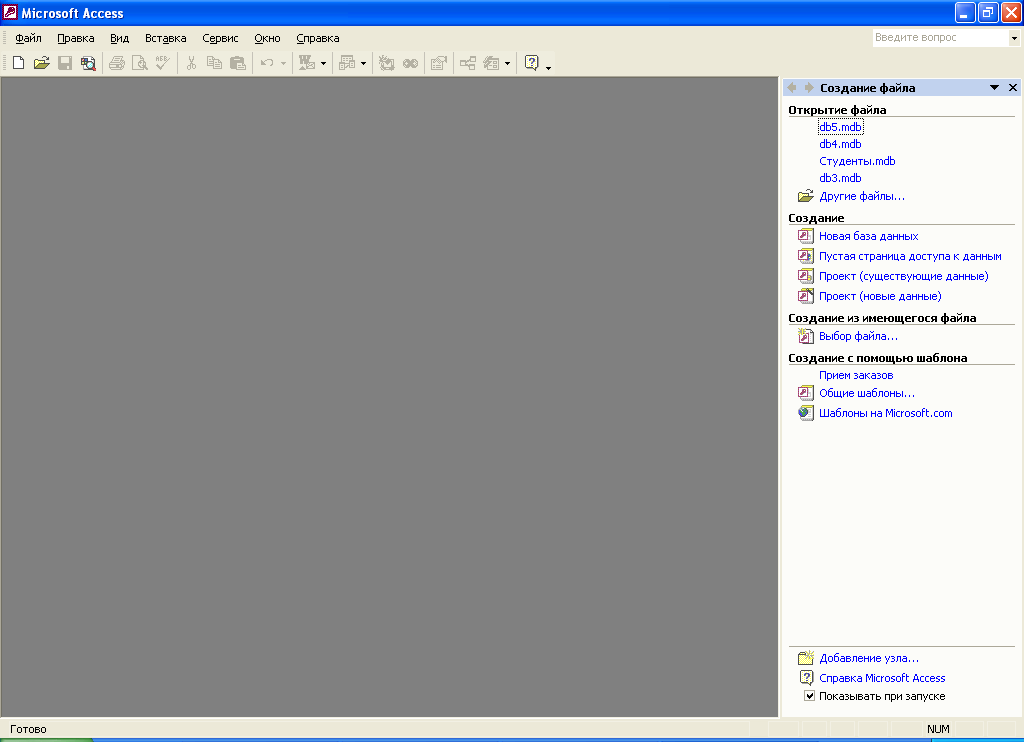
Task: Click the Введите вопрос help input box
Action: (940, 38)
